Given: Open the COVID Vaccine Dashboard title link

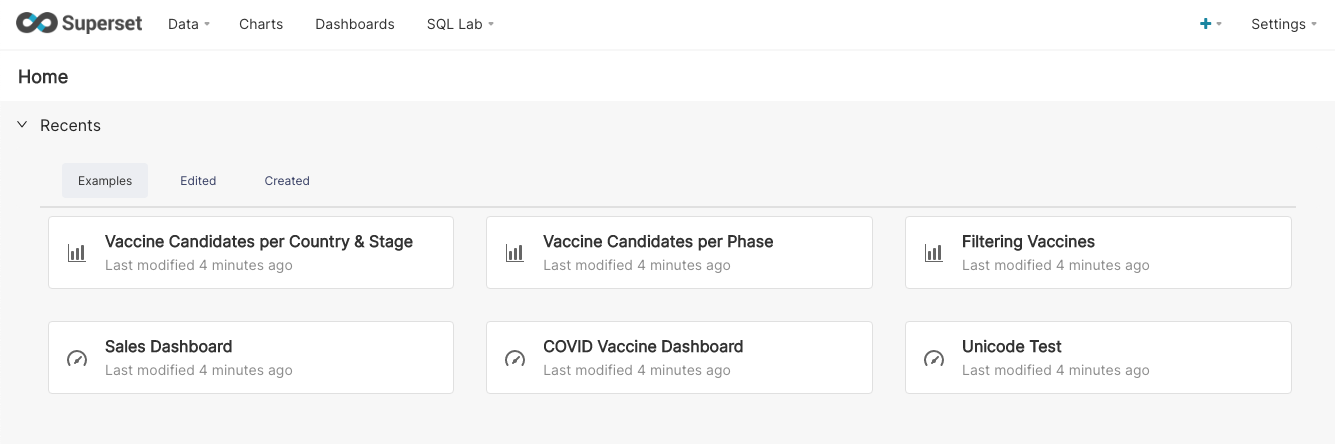Looking at the screenshot, I should [643, 347].
